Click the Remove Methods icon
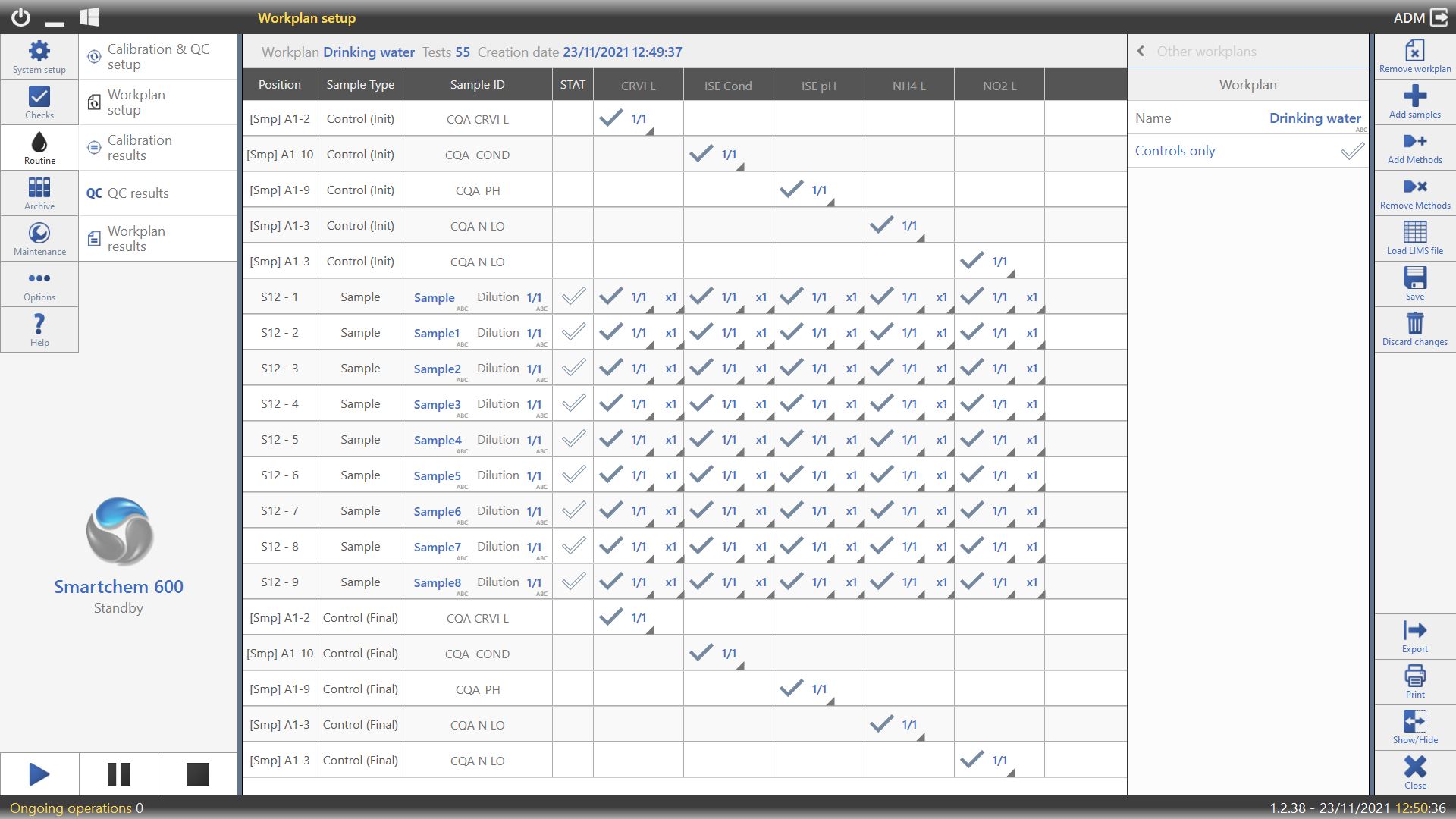Screen dimensions: 1456x819 pos(1415,187)
